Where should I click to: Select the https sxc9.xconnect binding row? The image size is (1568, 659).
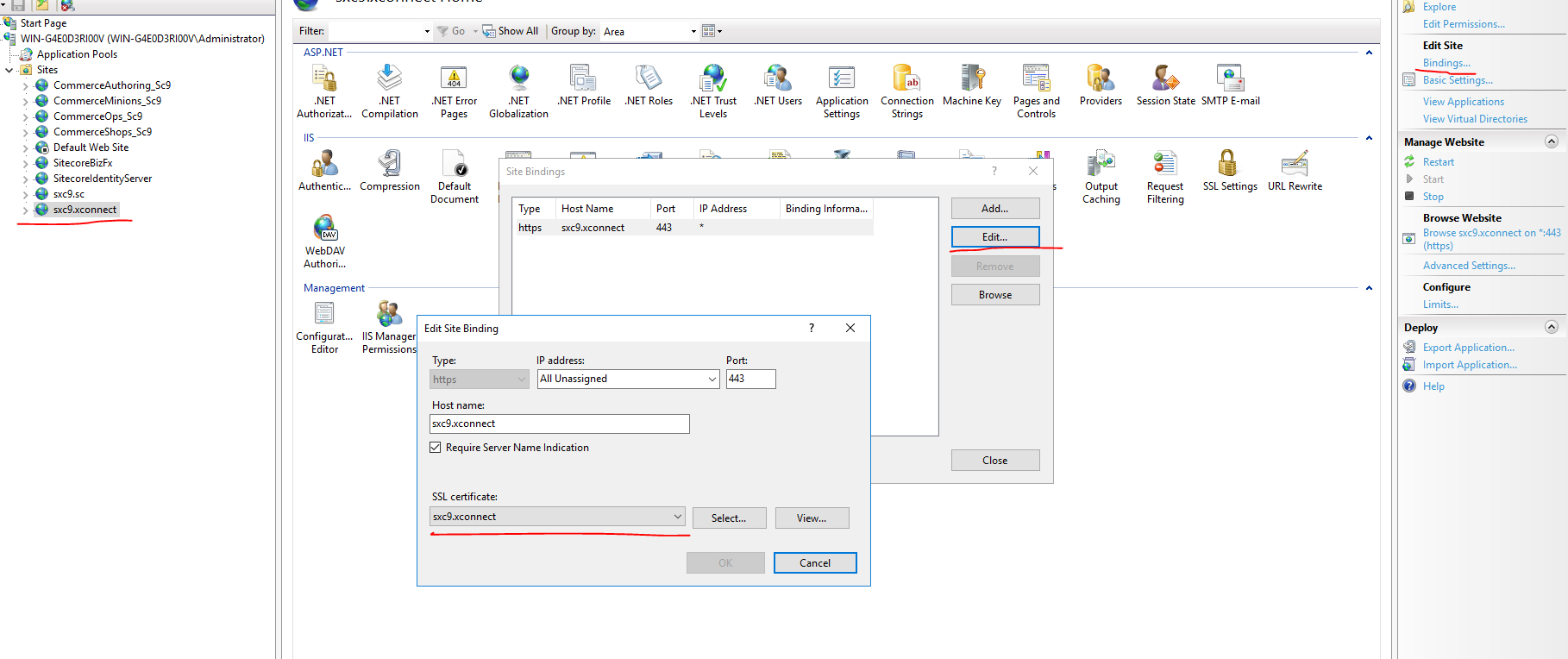(693, 228)
